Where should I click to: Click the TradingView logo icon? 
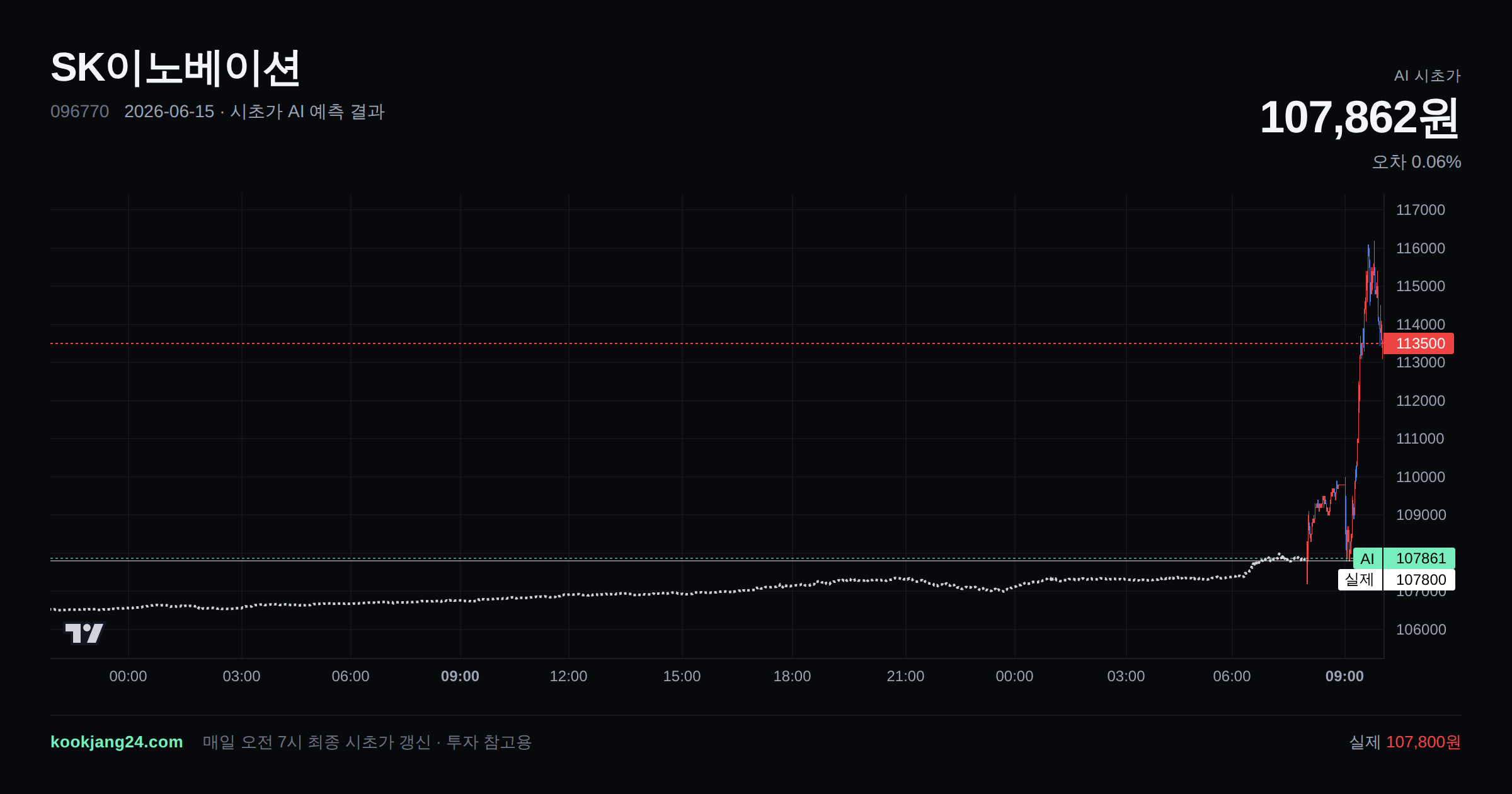click(84, 633)
